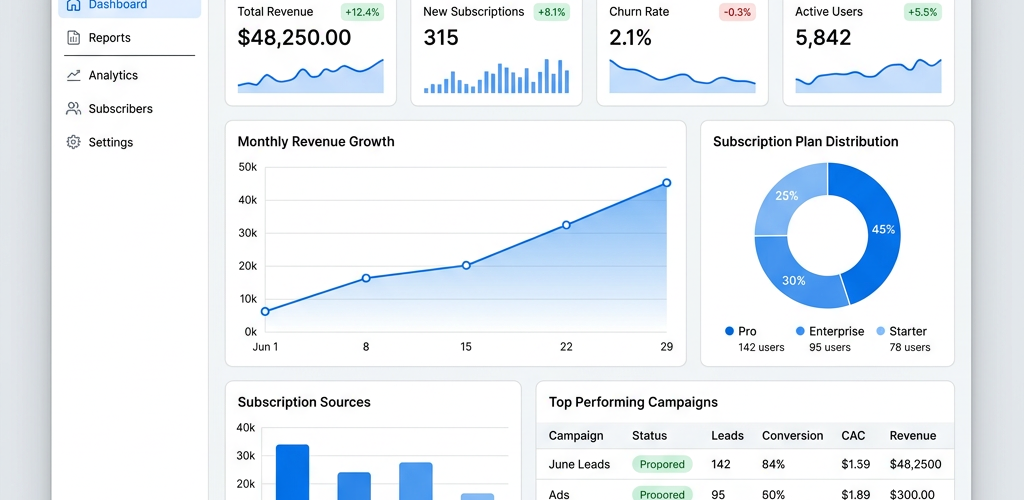1024x500 pixels.
Task: Click the Subscribers people icon
Action: (74, 108)
